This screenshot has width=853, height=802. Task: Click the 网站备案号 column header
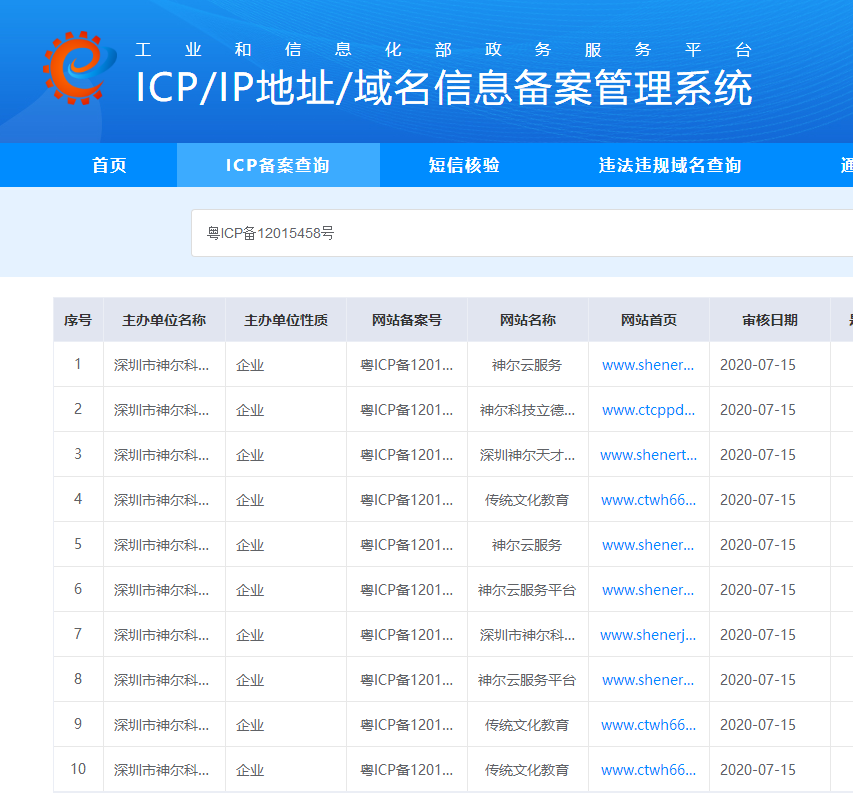click(x=407, y=320)
